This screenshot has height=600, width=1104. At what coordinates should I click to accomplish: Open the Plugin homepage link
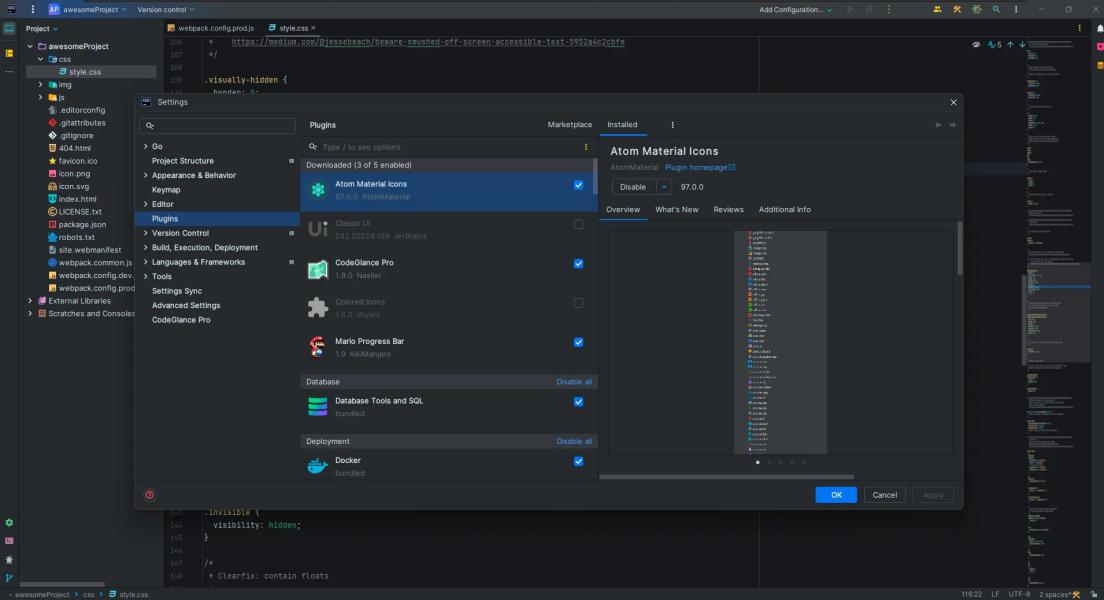pos(699,167)
